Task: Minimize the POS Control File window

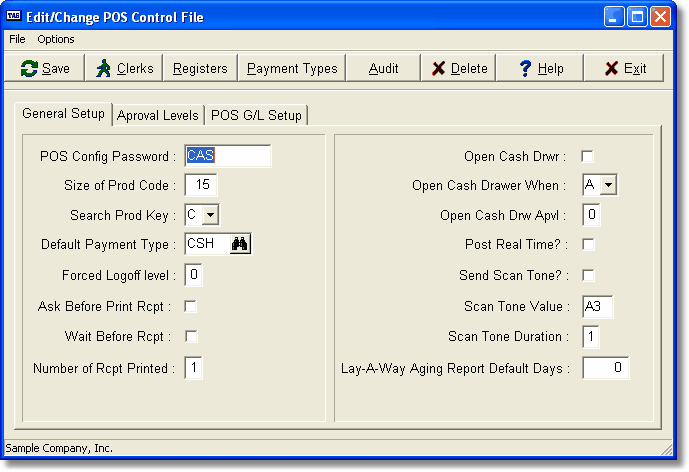Action: click(614, 17)
